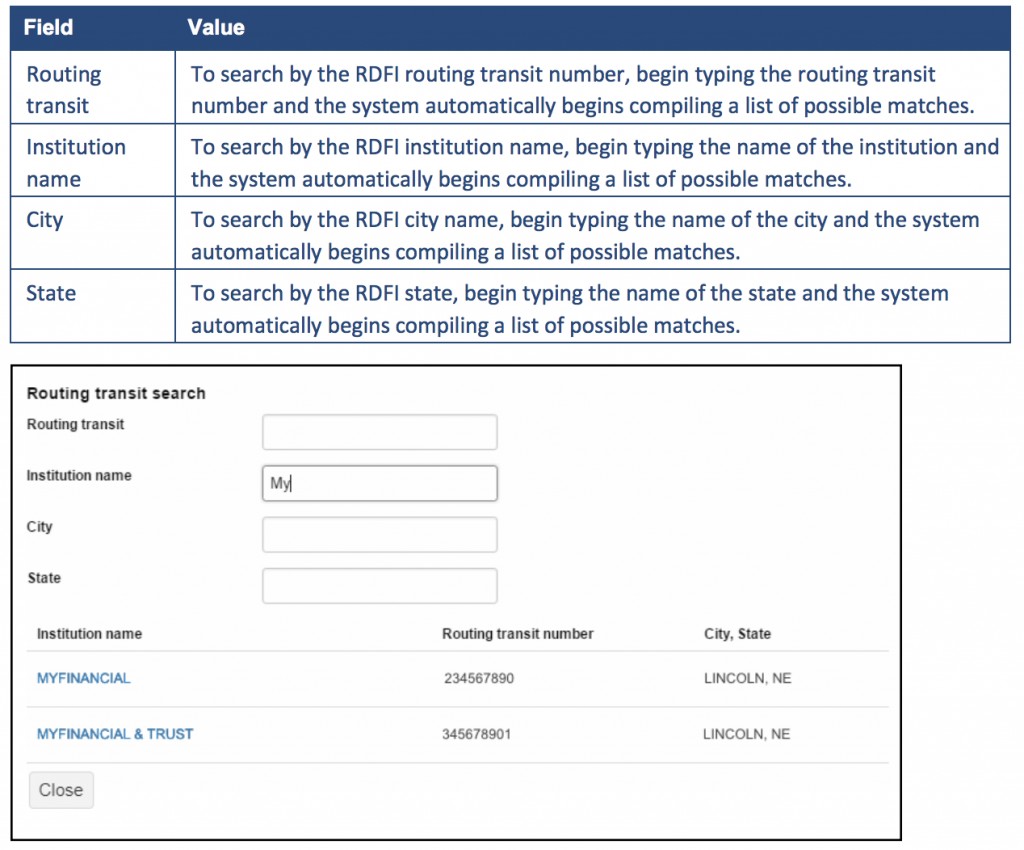The width and height of the screenshot is (1024, 850).
Task: Click routing number 345678901
Action: tap(476, 734)
